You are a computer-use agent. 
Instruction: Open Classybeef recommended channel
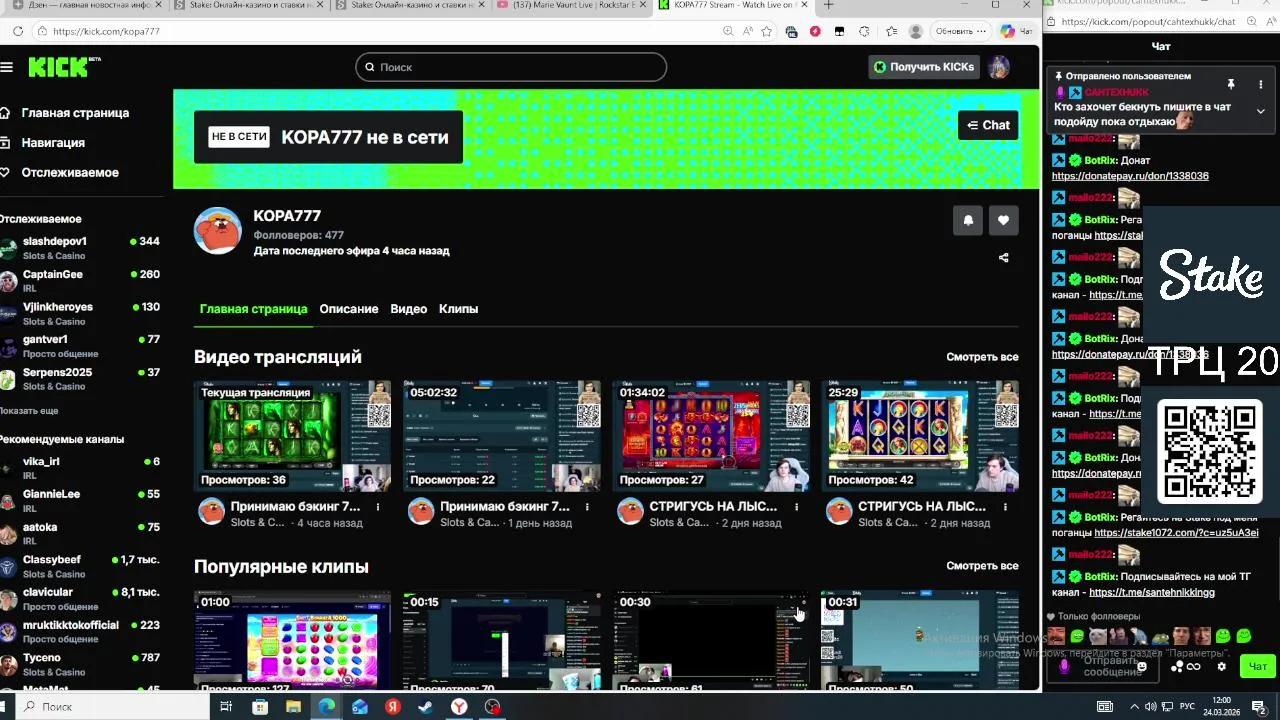[80, 566]
